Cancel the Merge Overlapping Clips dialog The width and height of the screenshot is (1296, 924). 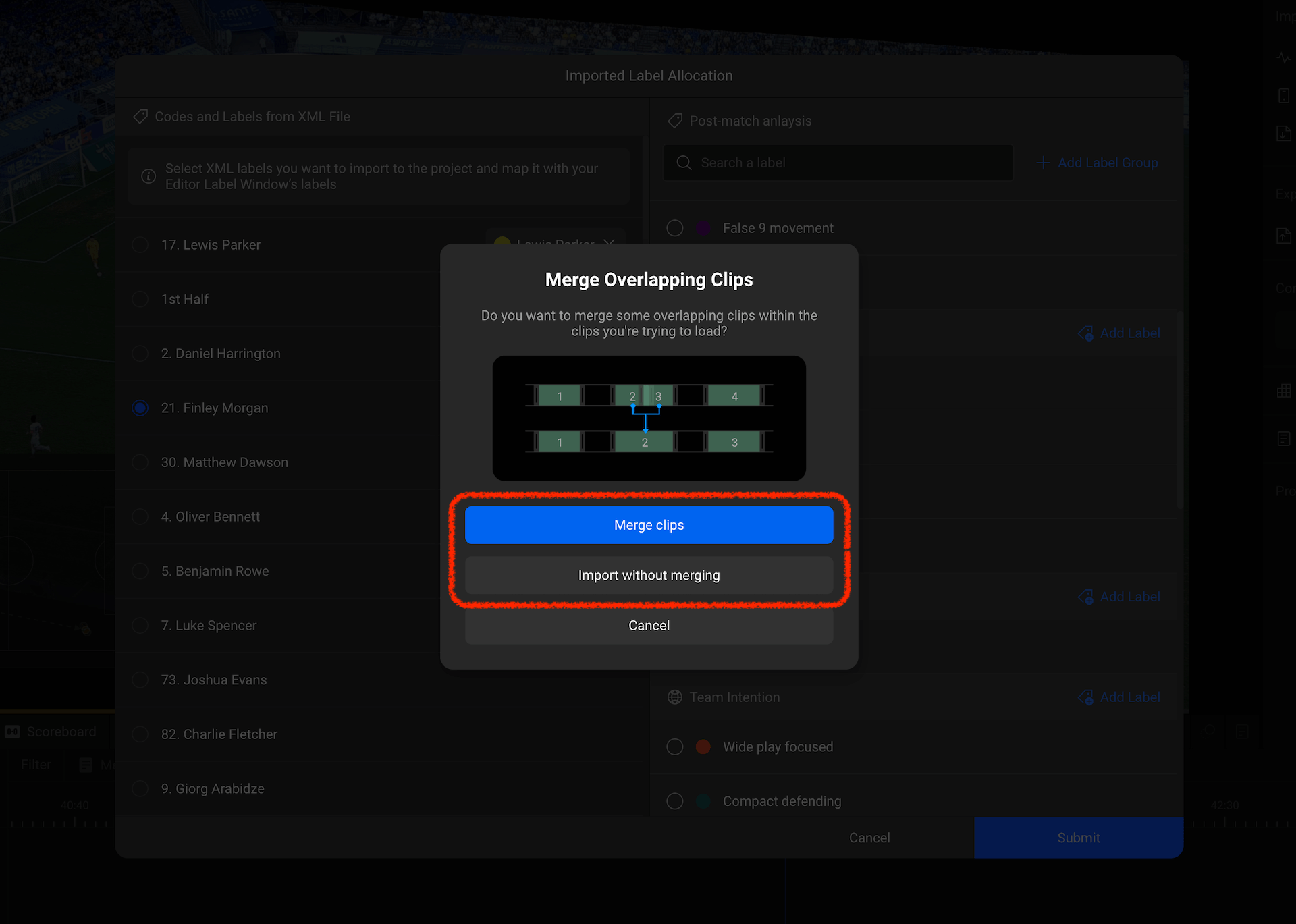click(649, 626)
